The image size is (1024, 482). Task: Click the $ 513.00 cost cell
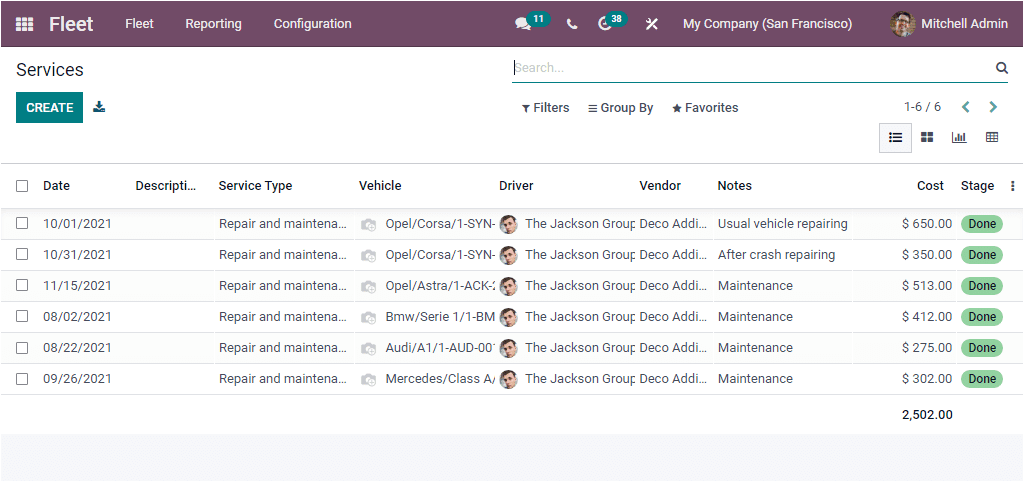click(x=927, y=286)
